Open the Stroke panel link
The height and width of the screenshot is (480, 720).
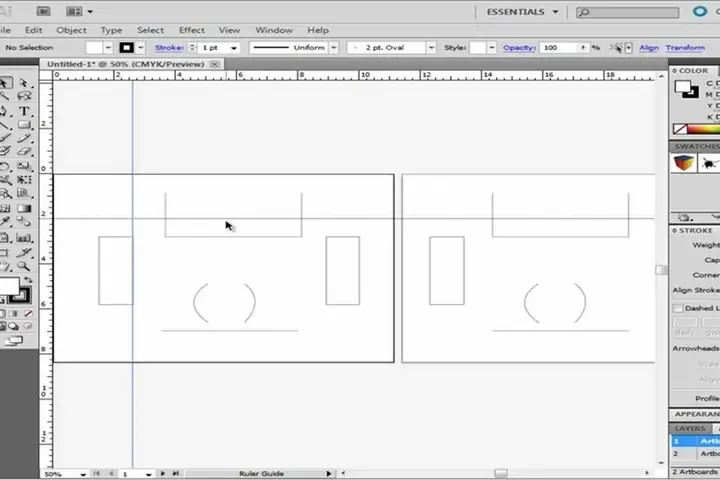[169, 48]
